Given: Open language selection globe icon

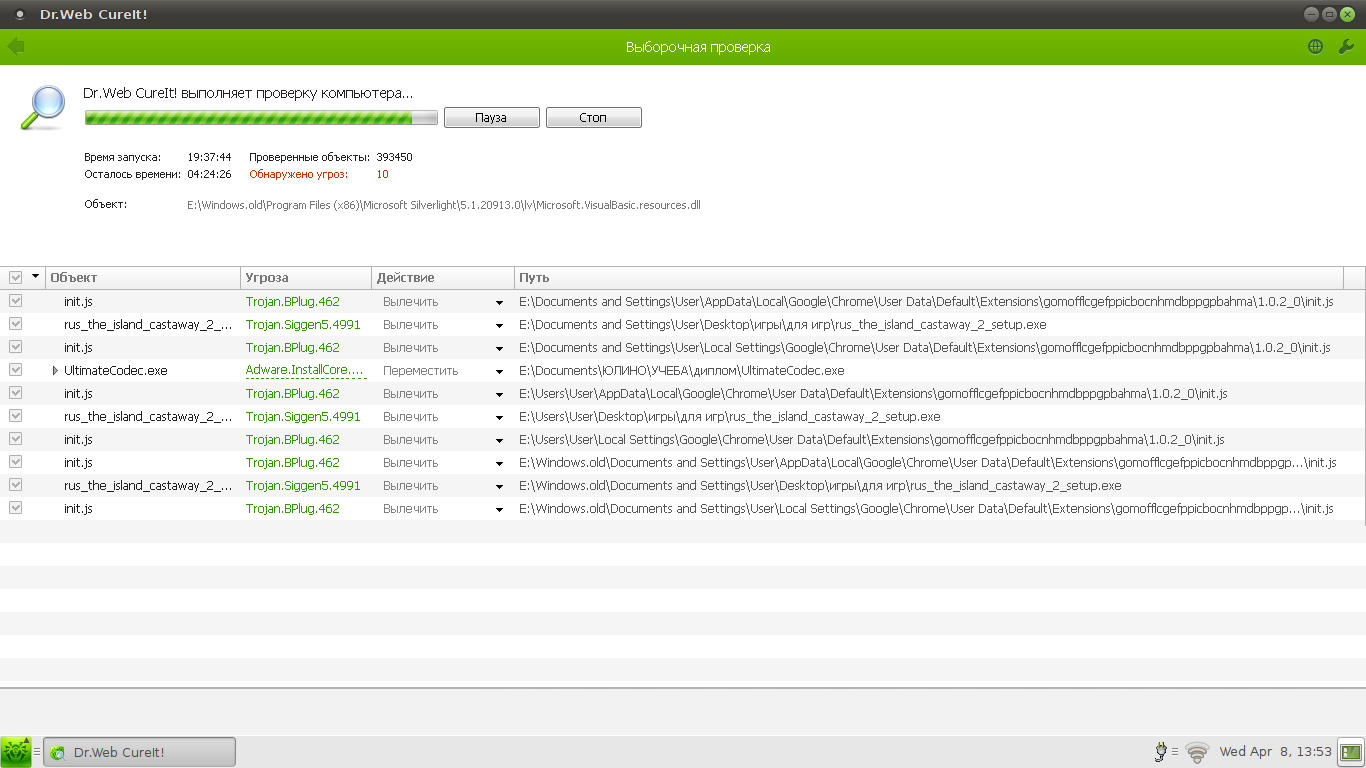Looking at the screenshot, I should (1315, 47).
